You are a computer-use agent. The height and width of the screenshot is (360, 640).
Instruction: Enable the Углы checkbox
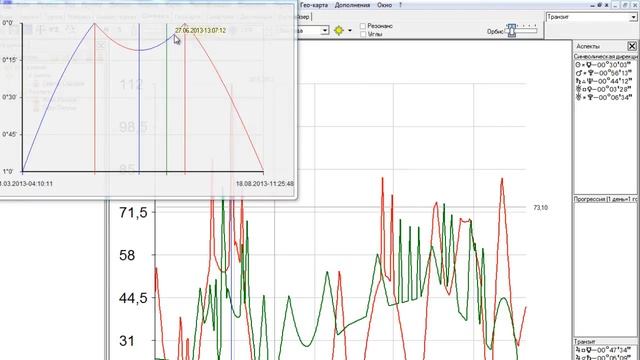coord(363,34)
